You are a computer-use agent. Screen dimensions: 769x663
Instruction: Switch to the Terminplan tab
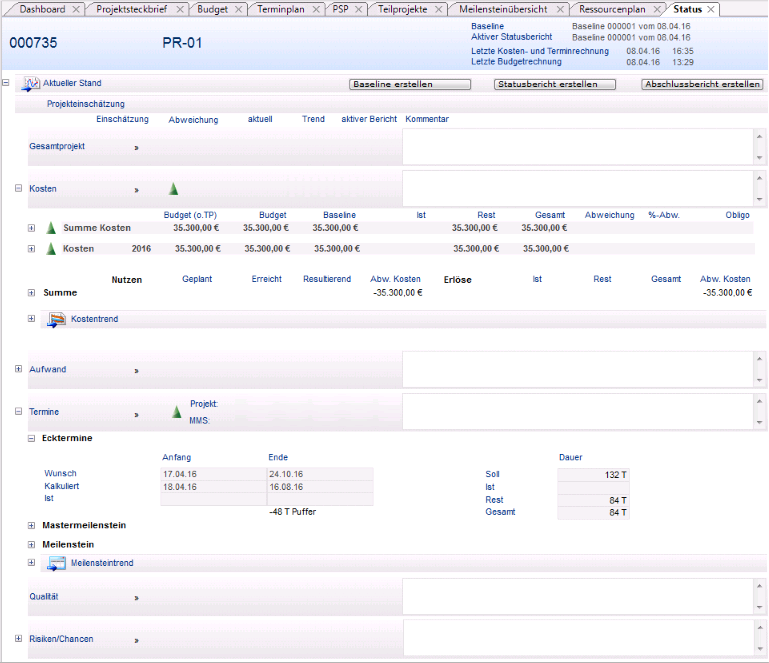click(x=281, y=9)
